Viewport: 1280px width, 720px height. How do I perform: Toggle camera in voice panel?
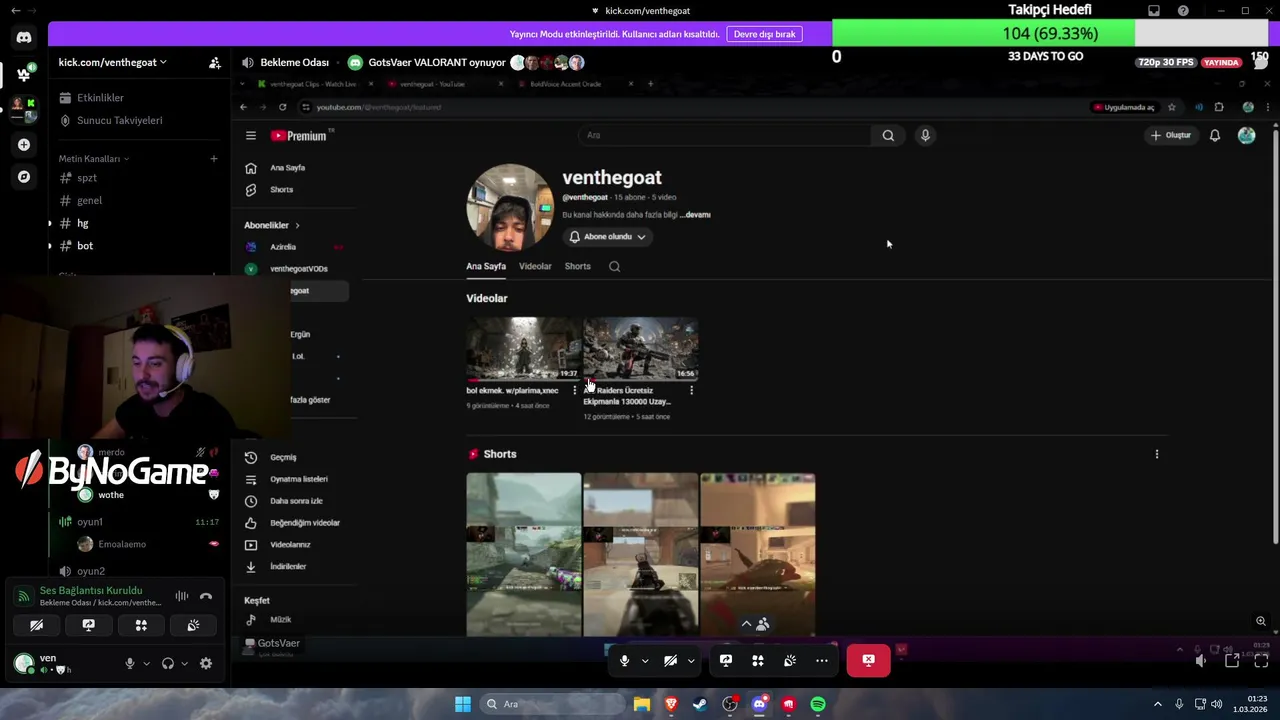pyautogui.click(x=36, y=625)
